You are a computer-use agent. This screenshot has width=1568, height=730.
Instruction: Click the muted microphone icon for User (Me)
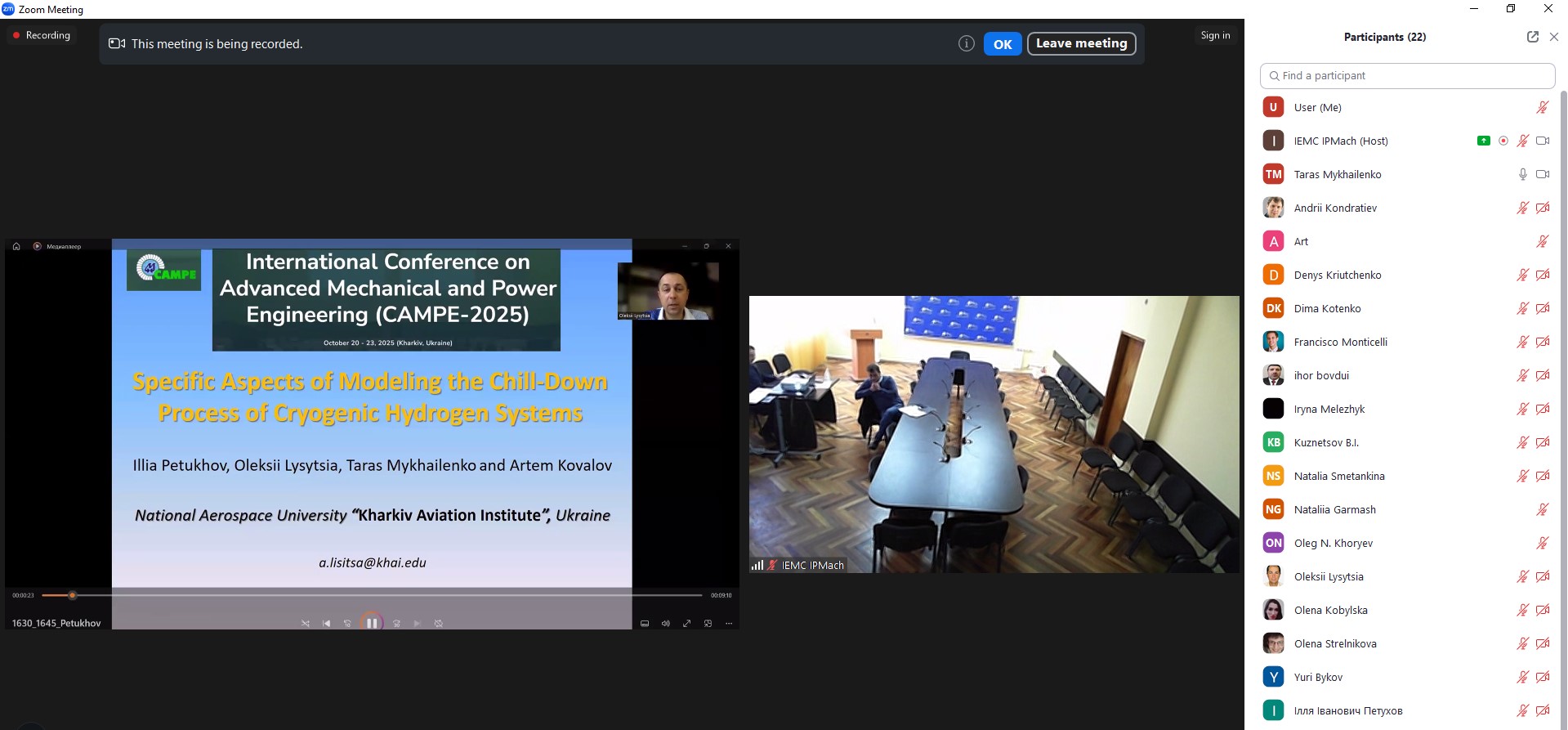pos(1542,107)
